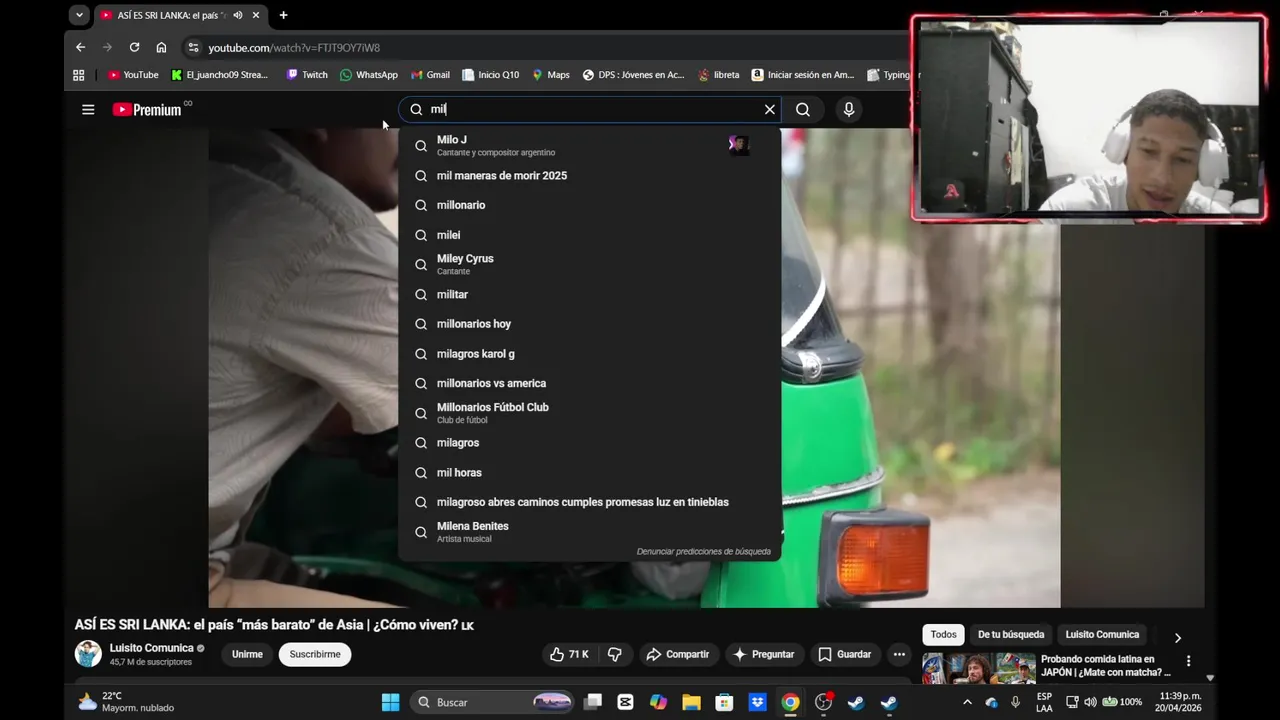The height and width of the screenshot is (720, 1280).
Task: Open a new browser tab
Action: coord(283,15)
